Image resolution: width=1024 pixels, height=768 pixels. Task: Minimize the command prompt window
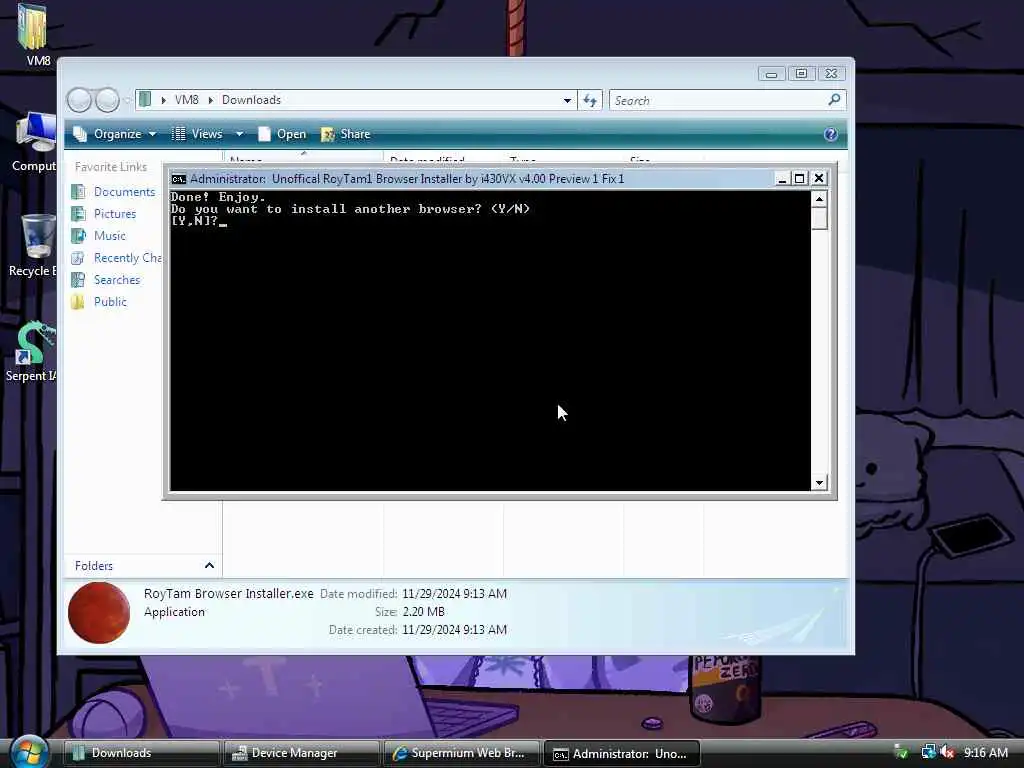tap(782, 179)
